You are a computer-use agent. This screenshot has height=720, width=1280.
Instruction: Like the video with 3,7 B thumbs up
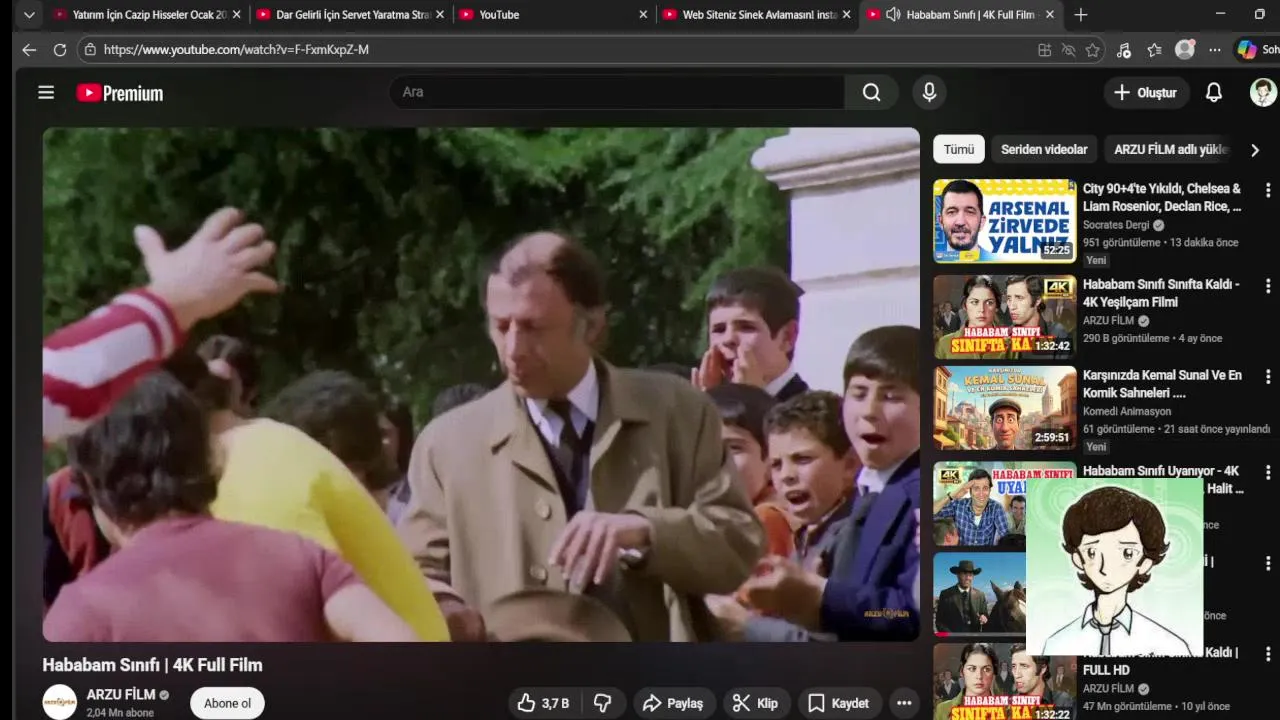click(x=544, y=703)
